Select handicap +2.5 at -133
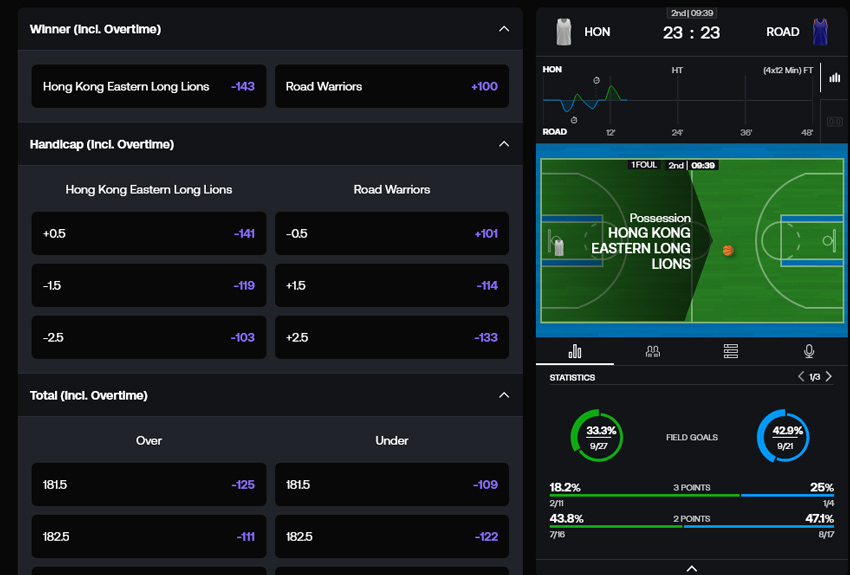 coord(392,338)
